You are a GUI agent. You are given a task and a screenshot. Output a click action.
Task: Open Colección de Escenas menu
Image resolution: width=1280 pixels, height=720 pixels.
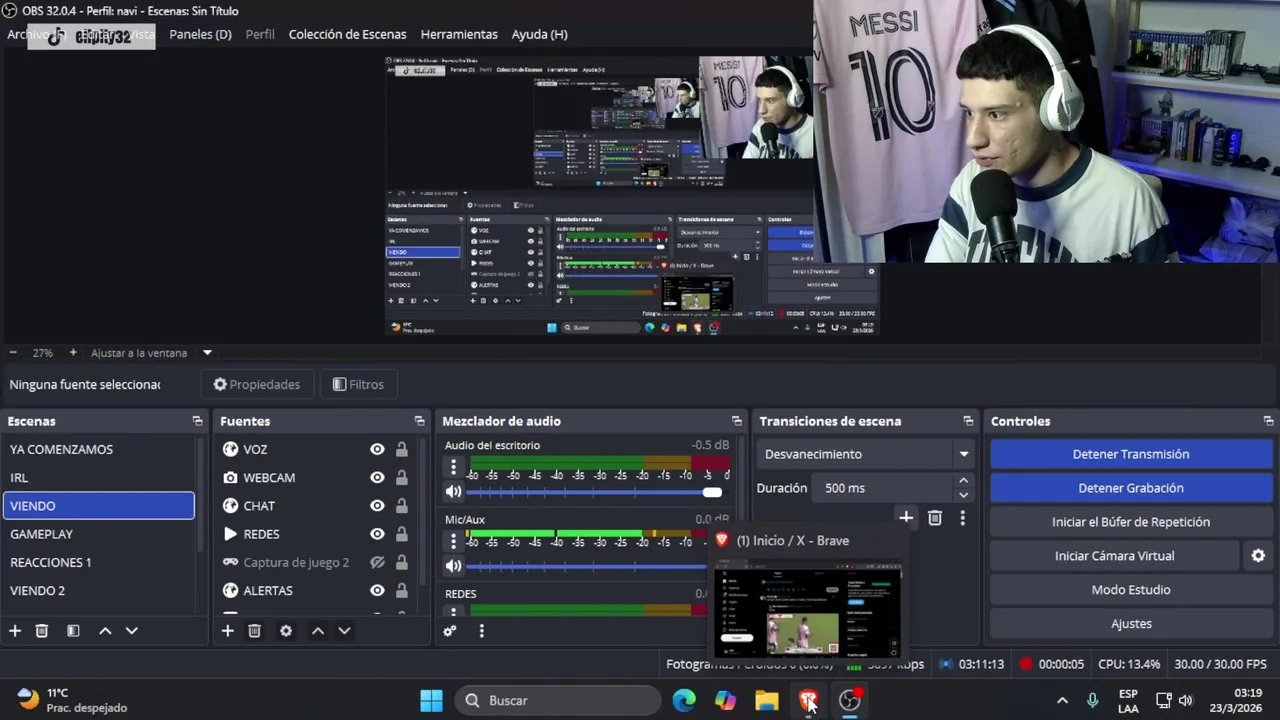(x=347, y=34)
